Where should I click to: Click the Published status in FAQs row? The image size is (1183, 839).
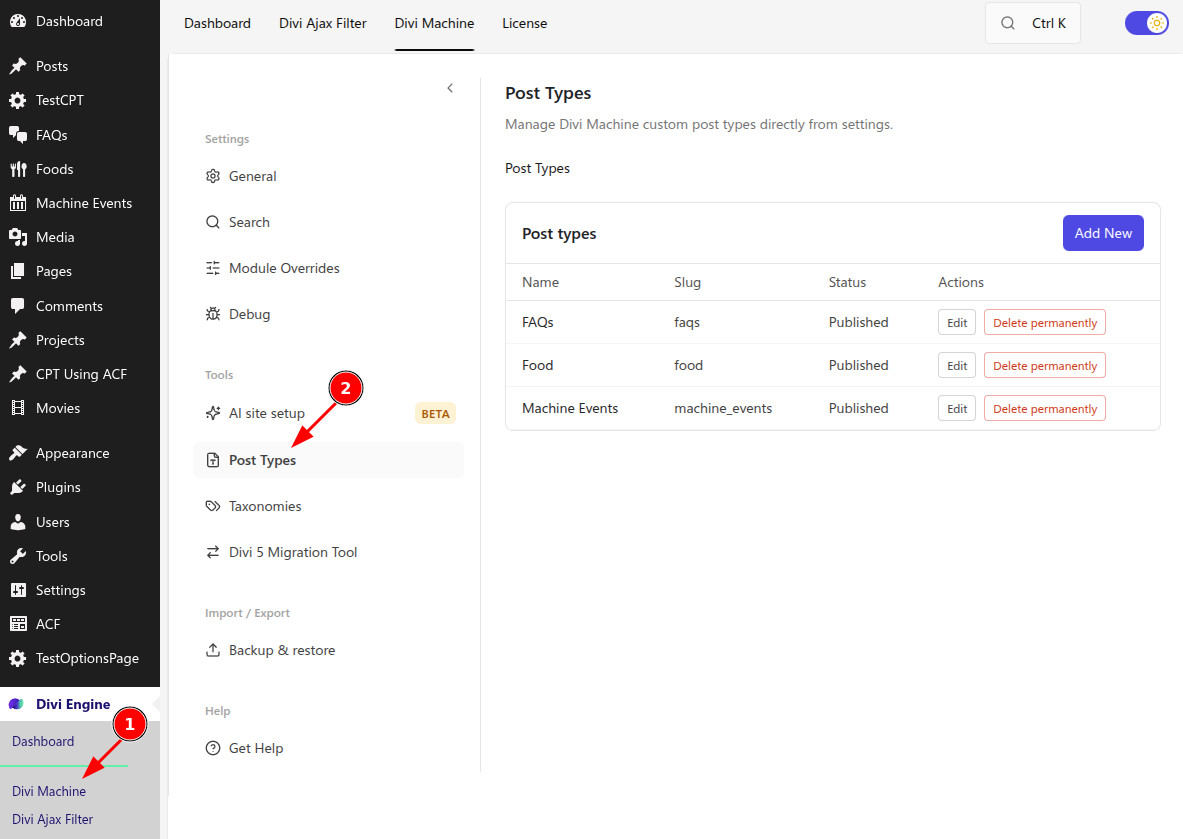[x=859, y=322]
